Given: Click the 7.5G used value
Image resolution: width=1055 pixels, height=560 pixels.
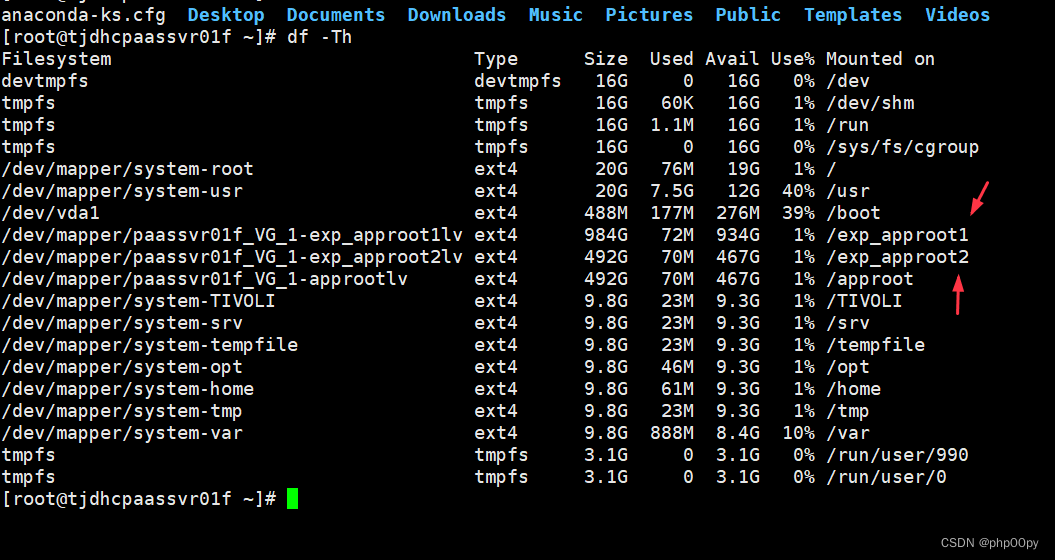Looking at the screenshot, I should [x=671, y=191].
